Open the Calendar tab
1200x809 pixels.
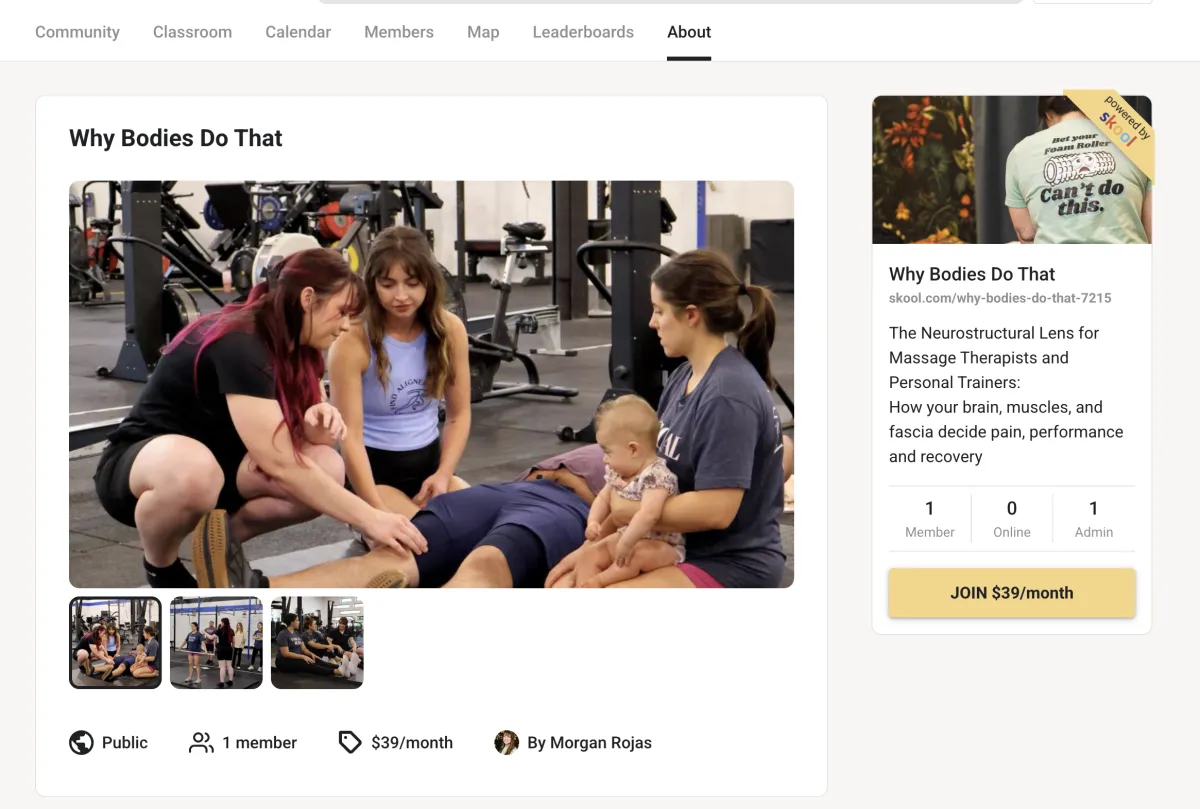pos(298,32)
